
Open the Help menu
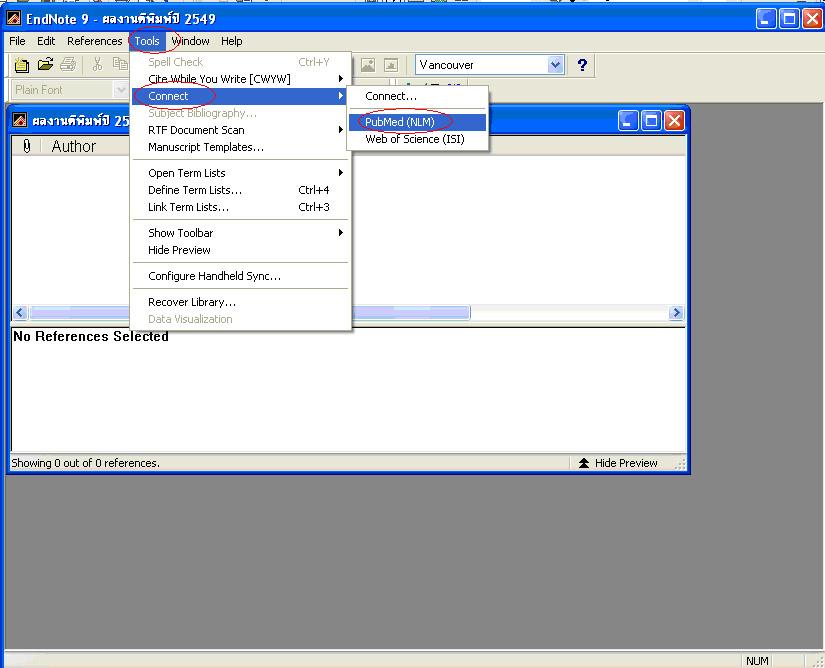coord(232,41)
